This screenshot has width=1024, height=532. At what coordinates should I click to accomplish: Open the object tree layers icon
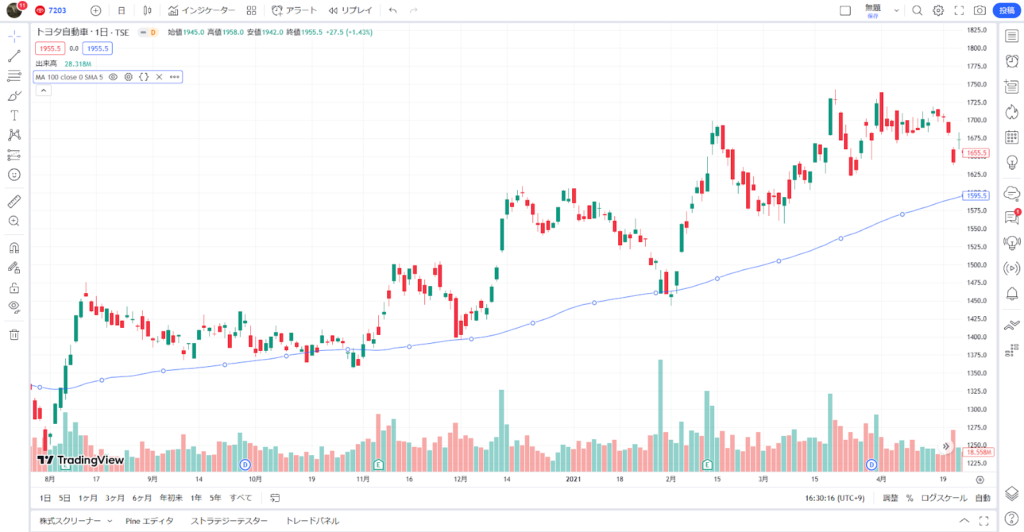[x=1012, y=493]
